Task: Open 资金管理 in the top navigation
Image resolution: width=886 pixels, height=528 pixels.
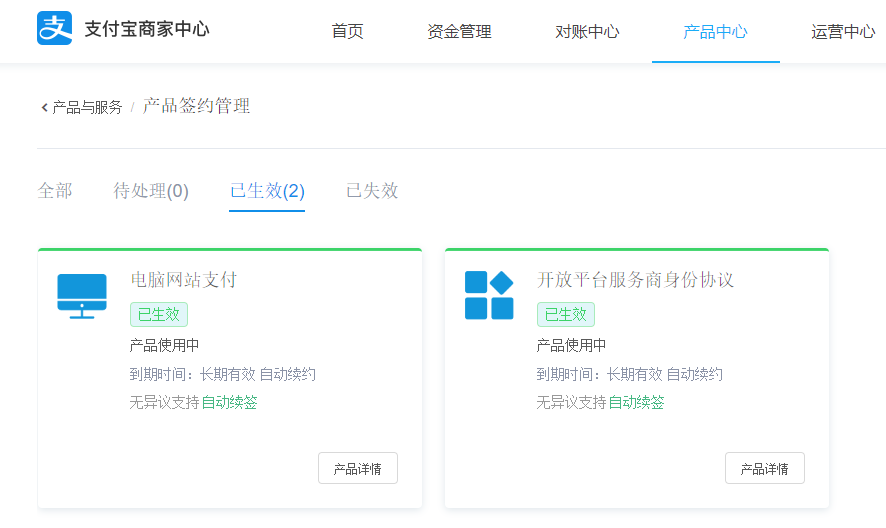Action: [x=459, y=32]
